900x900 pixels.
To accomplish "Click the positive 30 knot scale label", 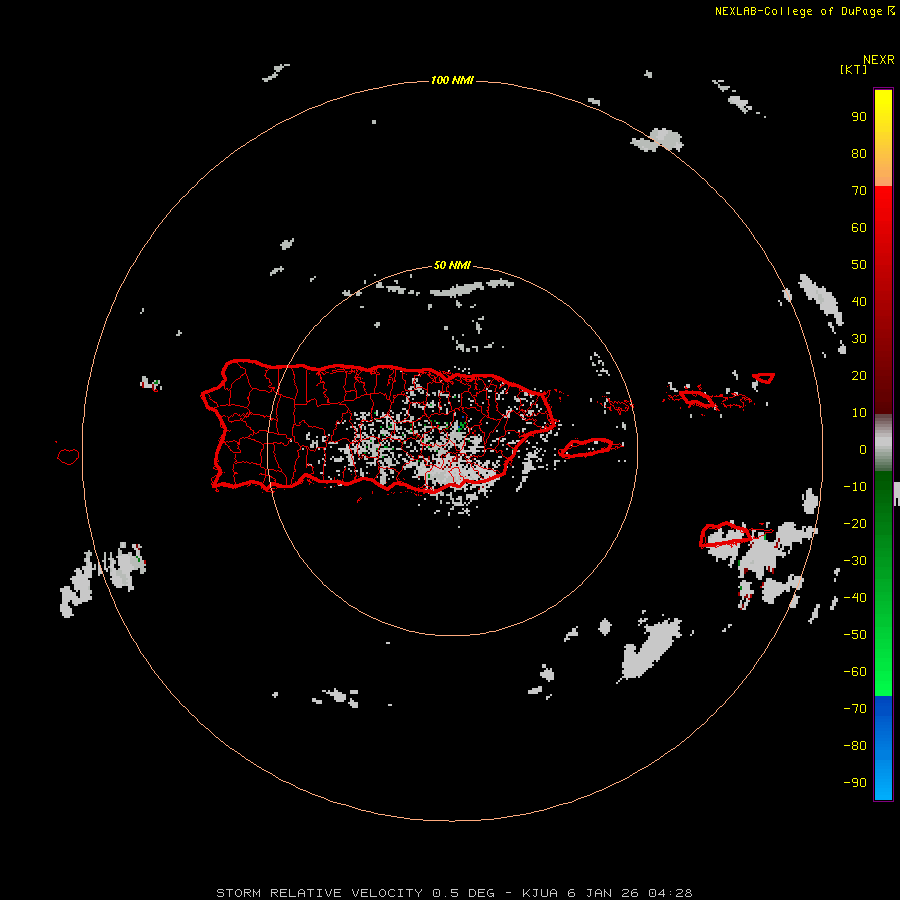I will (859, 339).
